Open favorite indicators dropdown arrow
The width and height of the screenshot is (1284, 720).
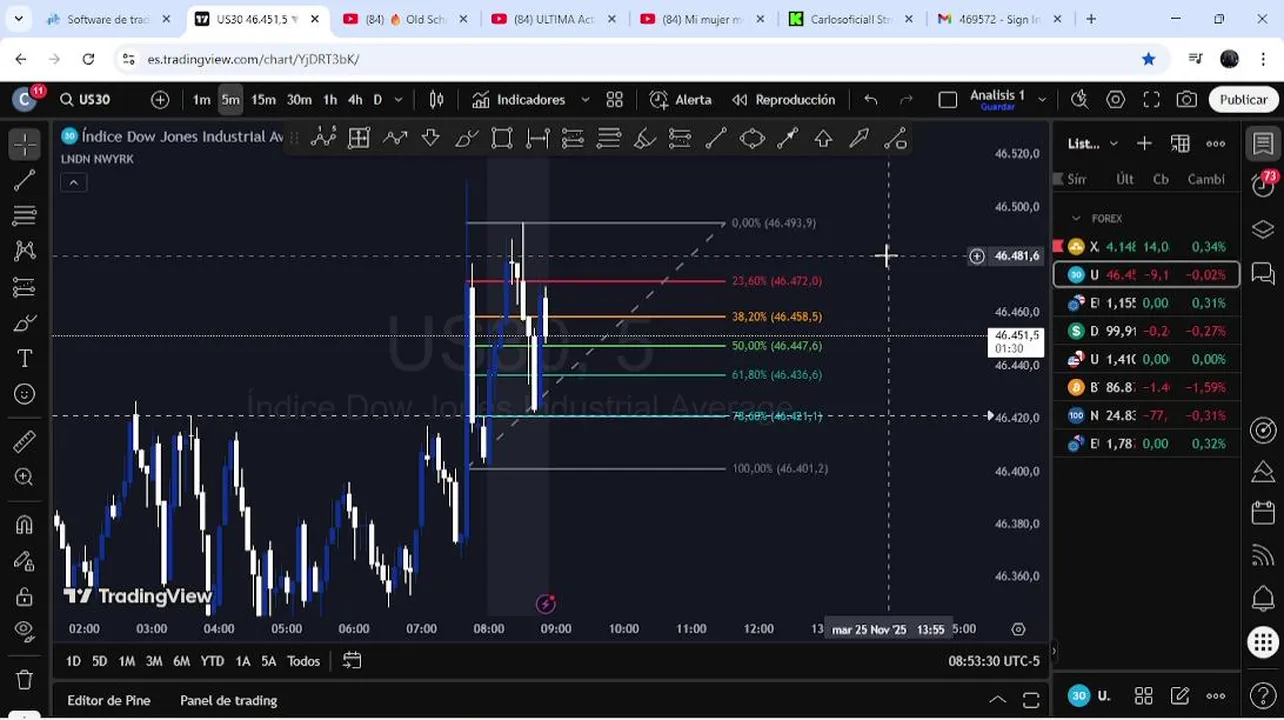[585, 99]
